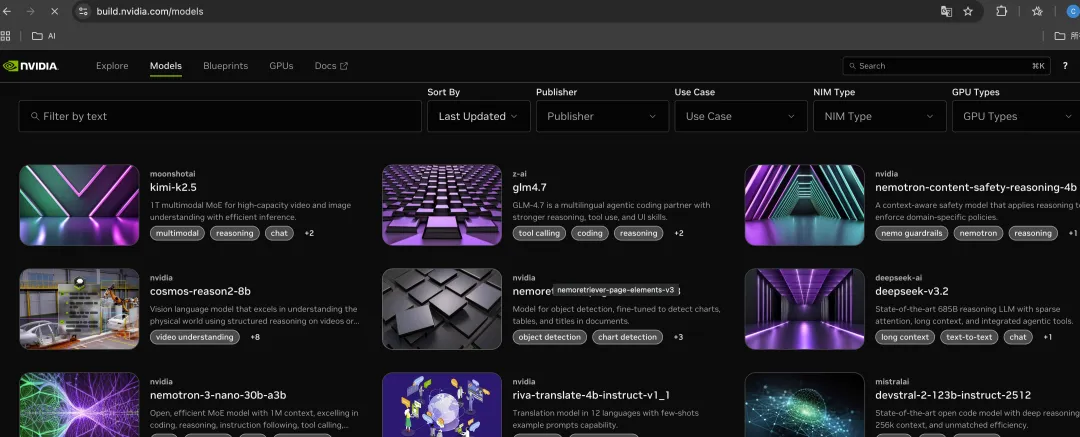Click +3 more tags beside chart detection
The width and height of the screenshot is (1080, 437).
[x=678, y=338]
